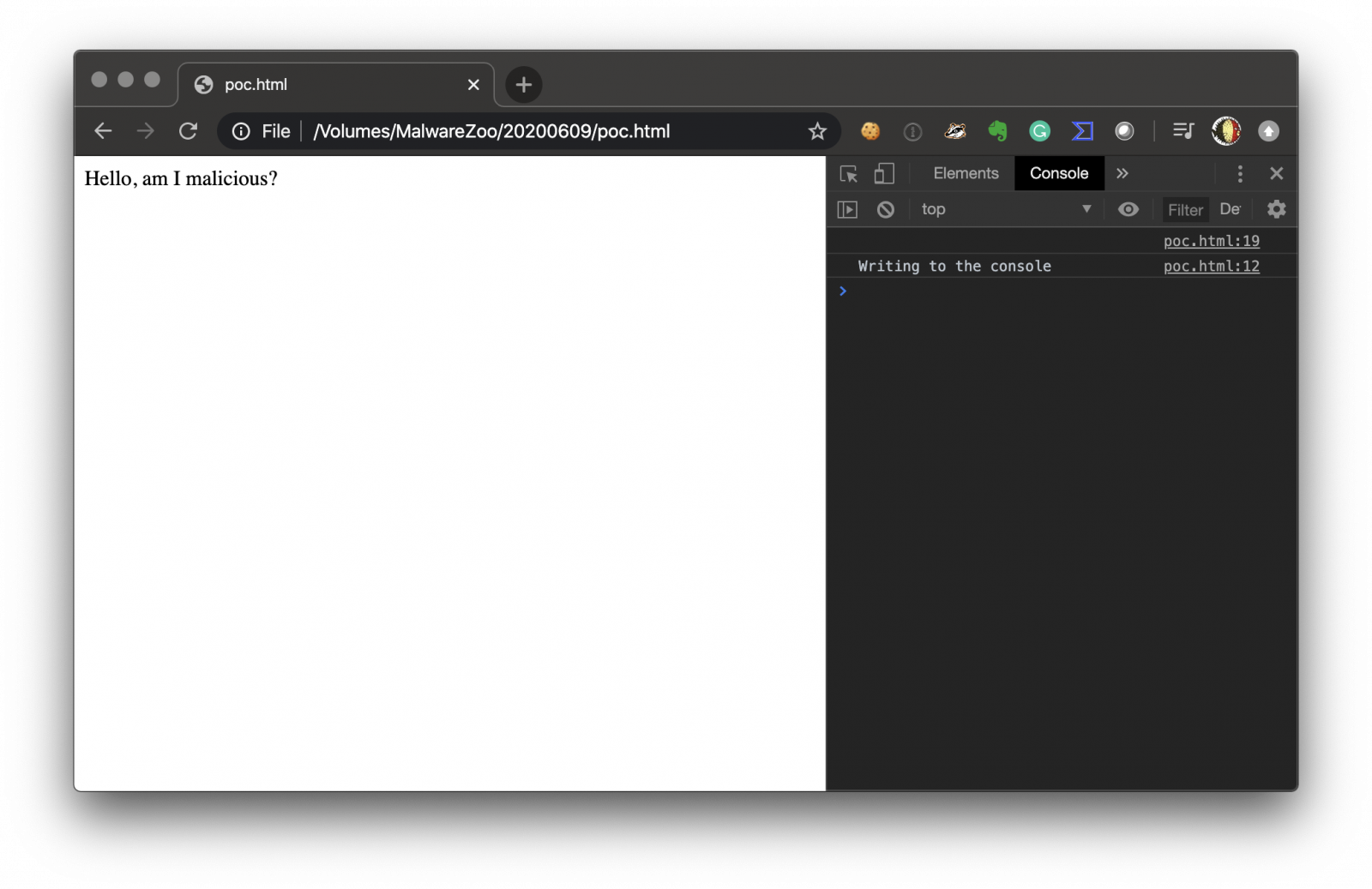Viewport: 1372px width, 889px height.
Task: Reload the poc.html page
Action: pyautogui.click(x=188, y=131)
